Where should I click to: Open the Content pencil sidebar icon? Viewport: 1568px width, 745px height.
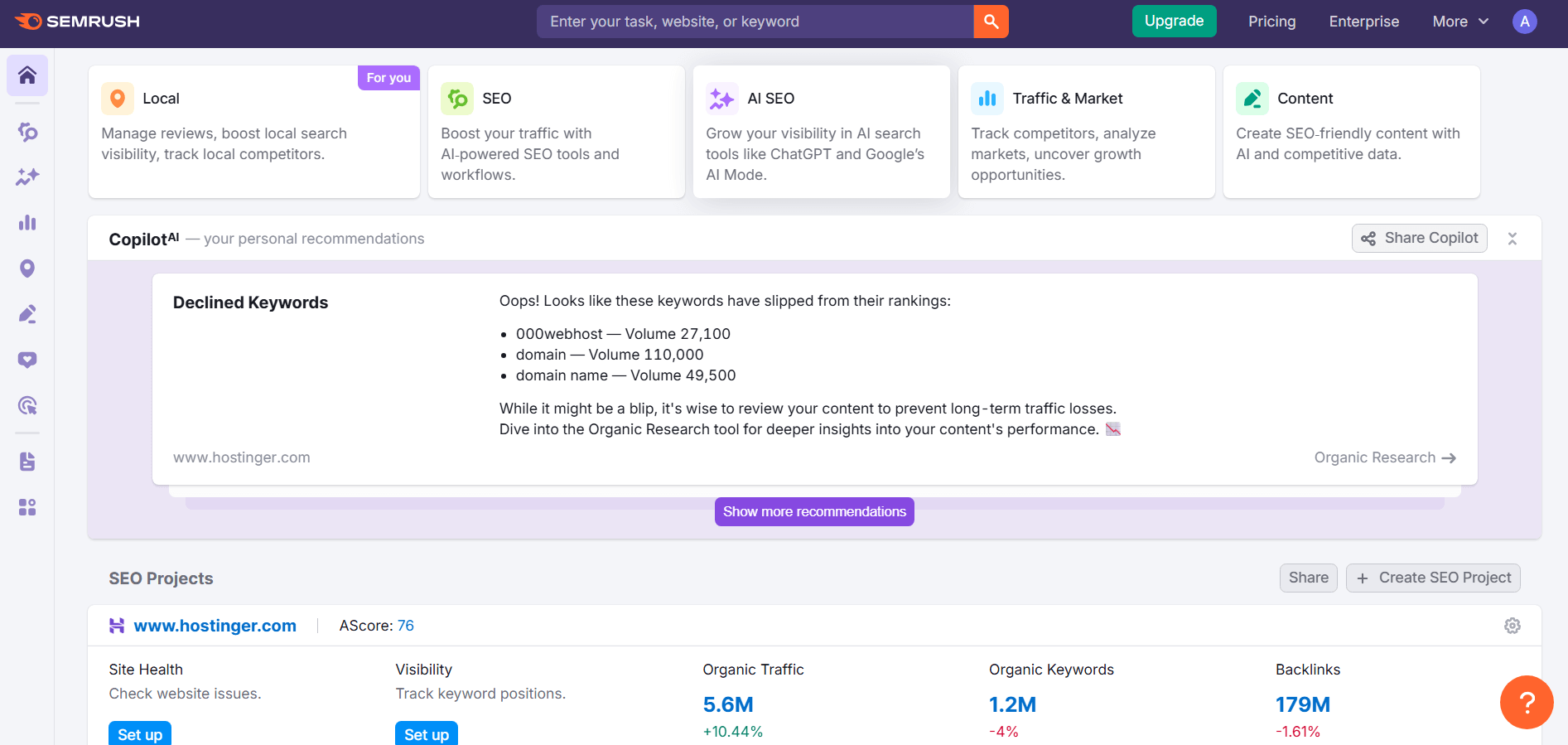(27, 314)
